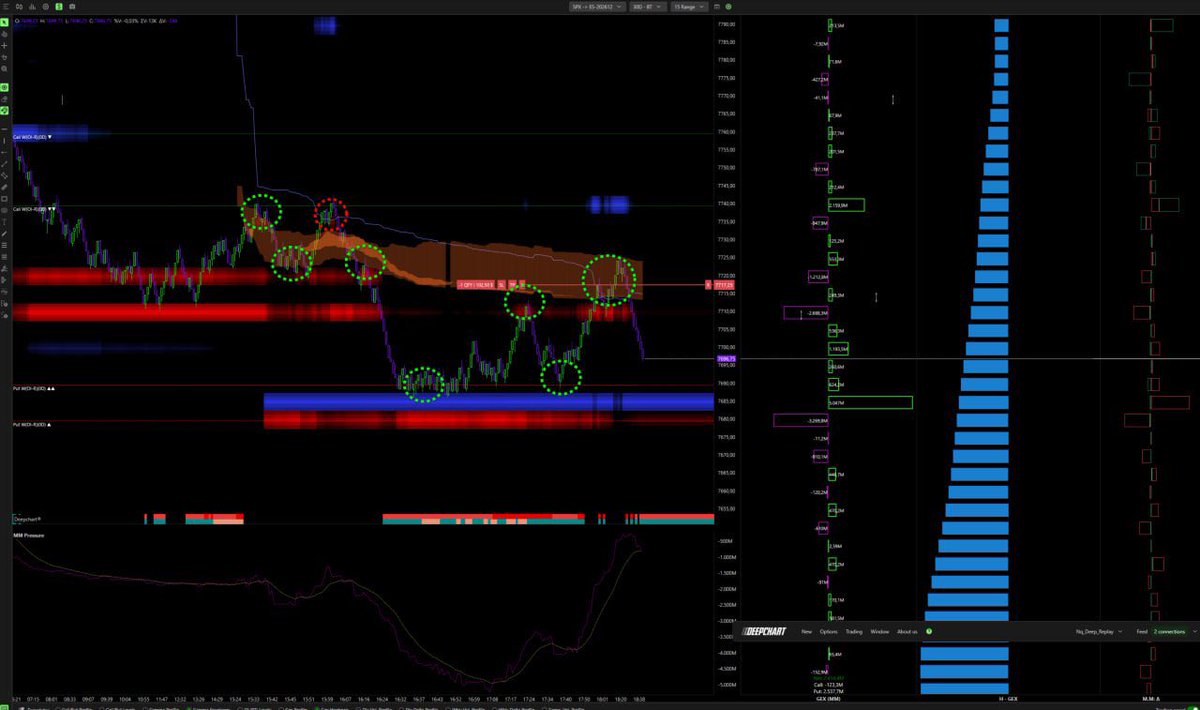Click the upper Put Wi(OI-R)(0D) level label

tap(33, 388)
